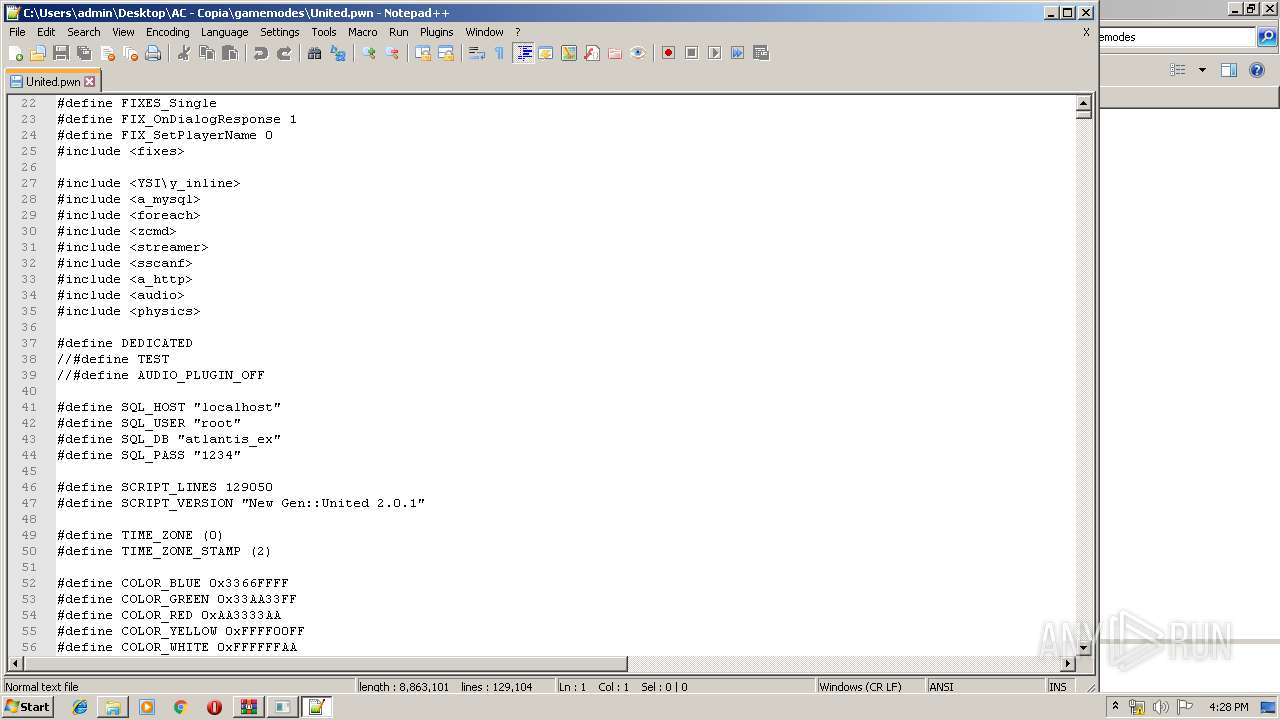Image resolution: width=1280 pixels, height=720 pixels.
Task: Open Google Chrome from the taskbar
Action: (x=181, y=707)
